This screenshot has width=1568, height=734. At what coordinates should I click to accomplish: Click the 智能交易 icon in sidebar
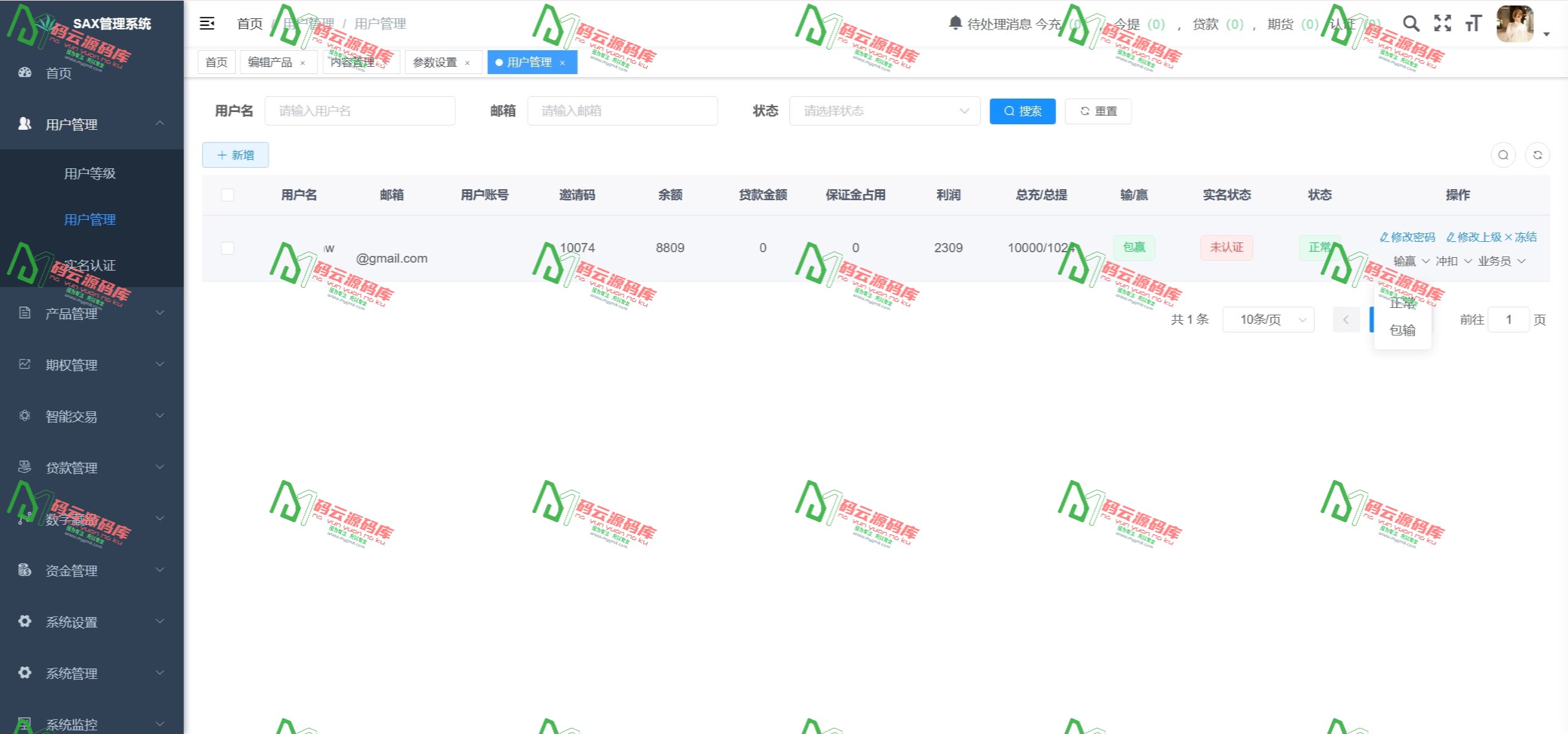point(24,416)
